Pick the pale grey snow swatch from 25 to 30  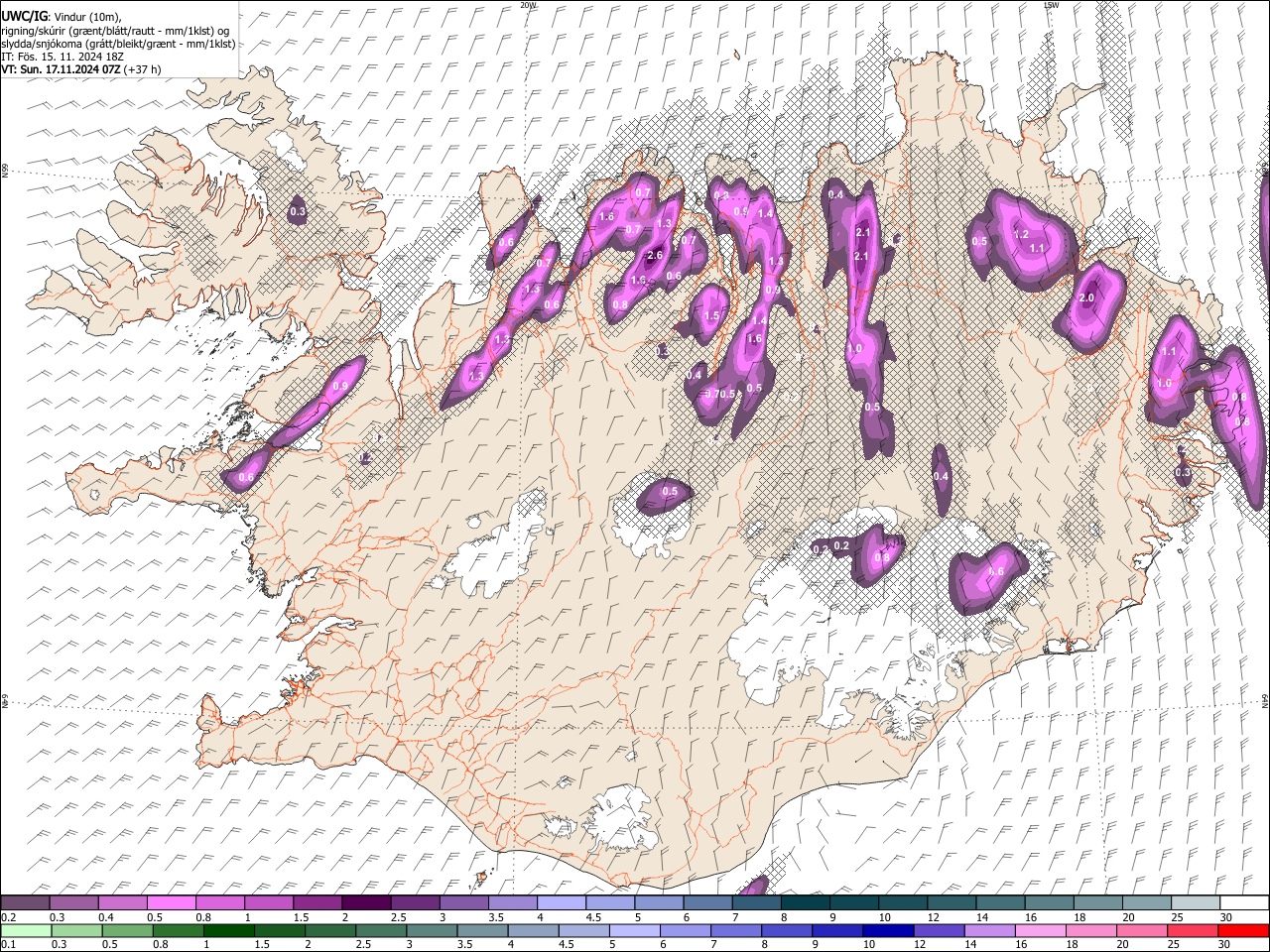(1196, 902)
